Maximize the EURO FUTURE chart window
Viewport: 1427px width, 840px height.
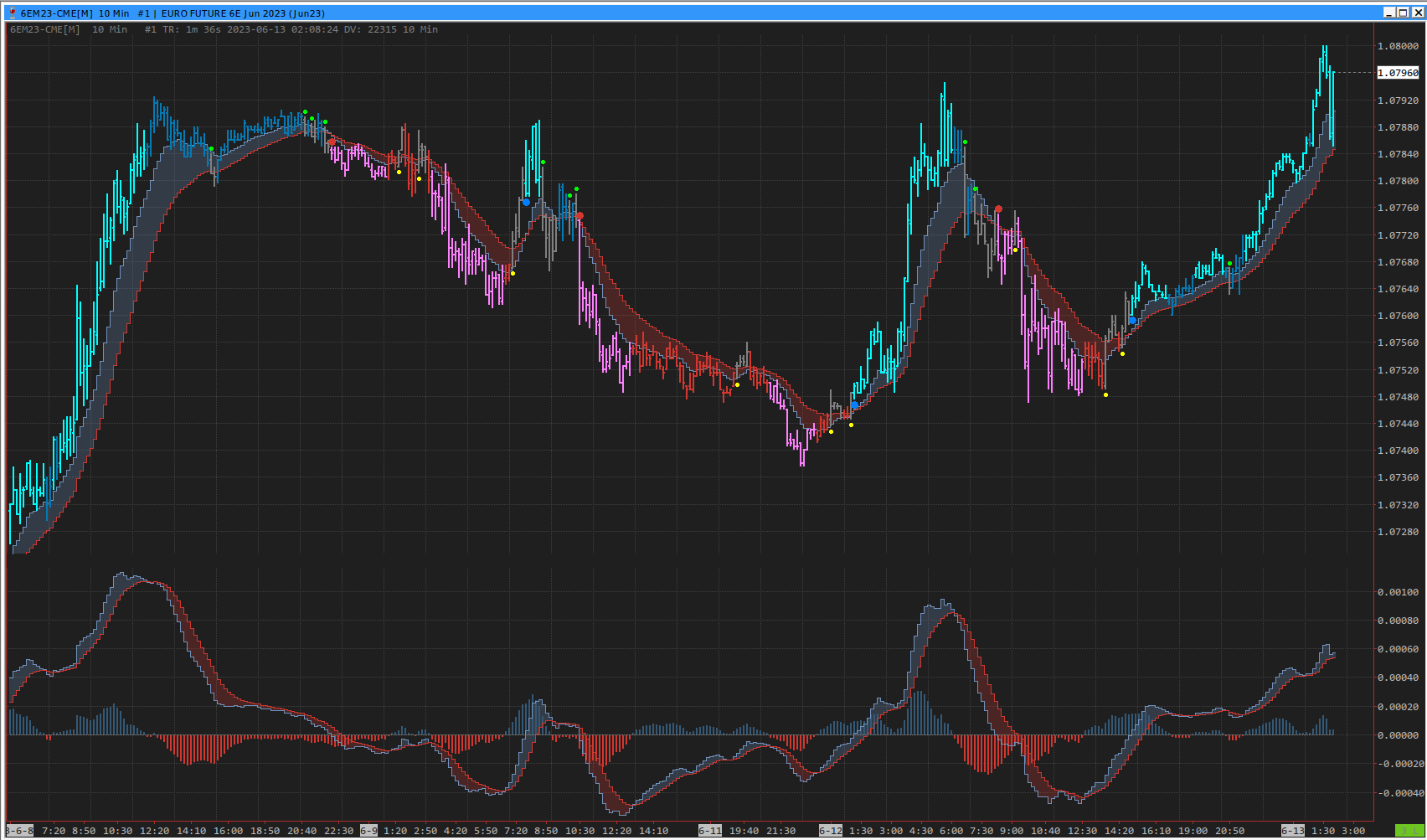1404,13
